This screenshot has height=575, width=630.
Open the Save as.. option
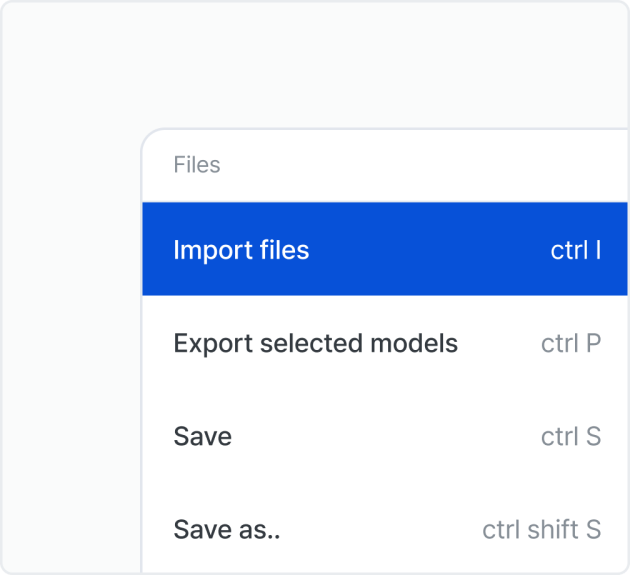(227, 529)
